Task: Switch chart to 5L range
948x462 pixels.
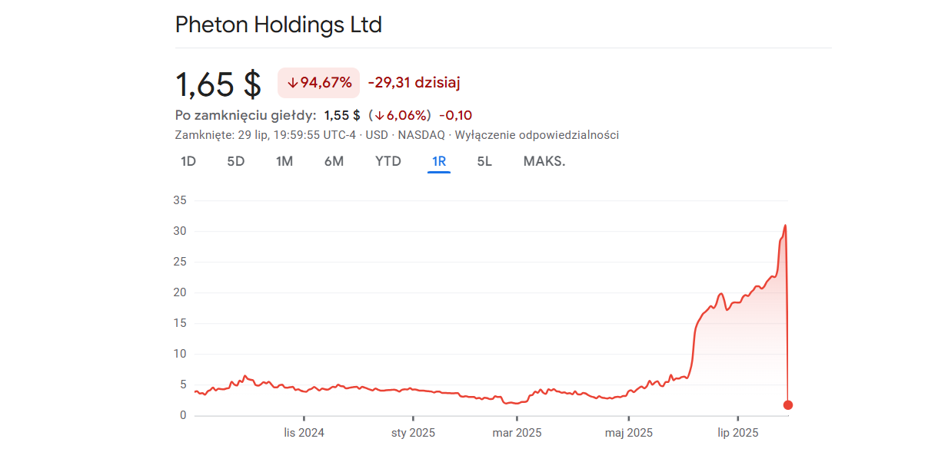Action: (484, 161)
